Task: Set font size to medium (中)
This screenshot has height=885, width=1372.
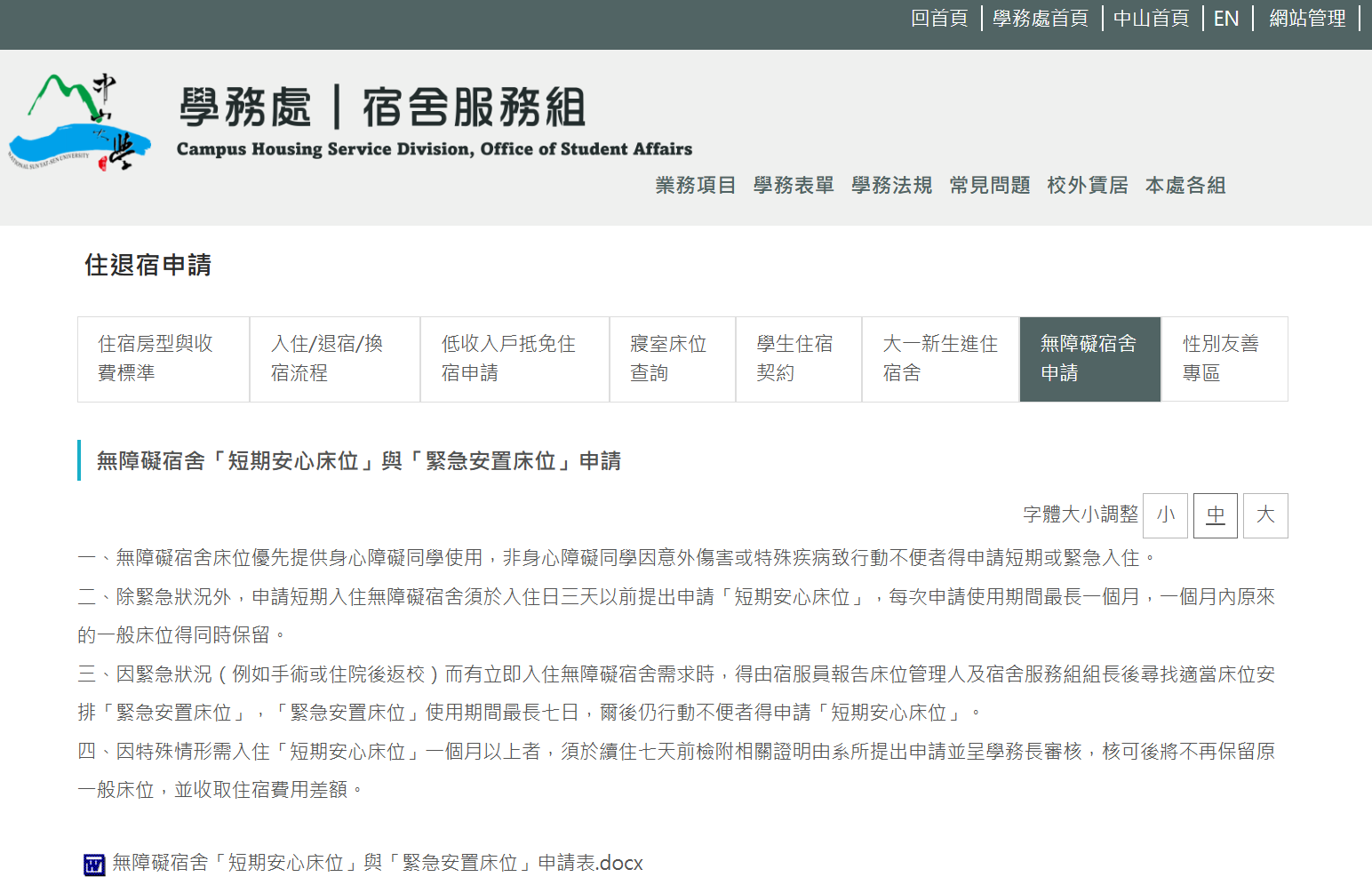Action: click(1215, 515)
